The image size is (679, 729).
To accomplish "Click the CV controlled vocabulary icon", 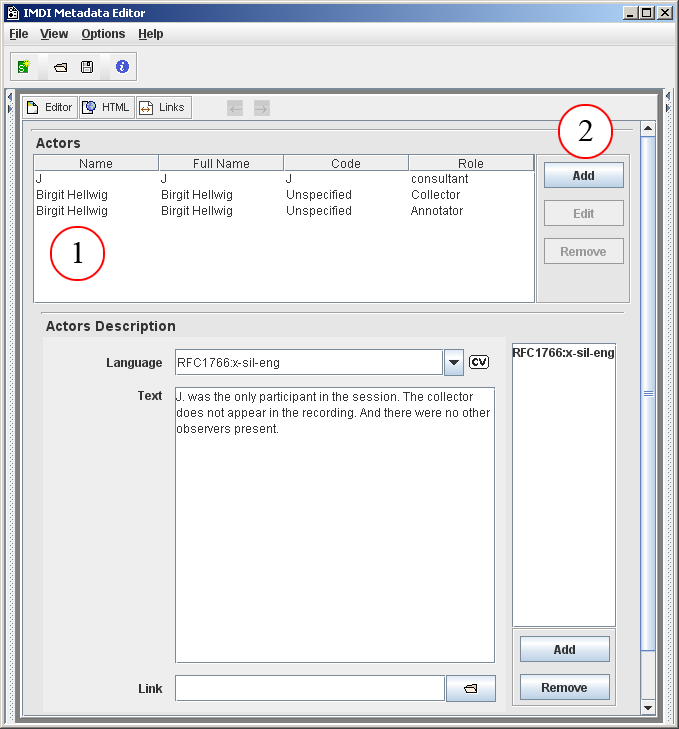I will click(x=479, y=362).
